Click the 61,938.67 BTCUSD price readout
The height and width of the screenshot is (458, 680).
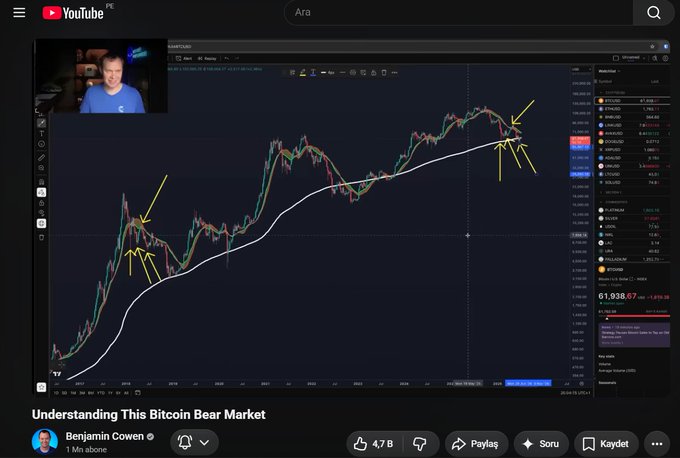pyautogui.click(x=617, y=296)
